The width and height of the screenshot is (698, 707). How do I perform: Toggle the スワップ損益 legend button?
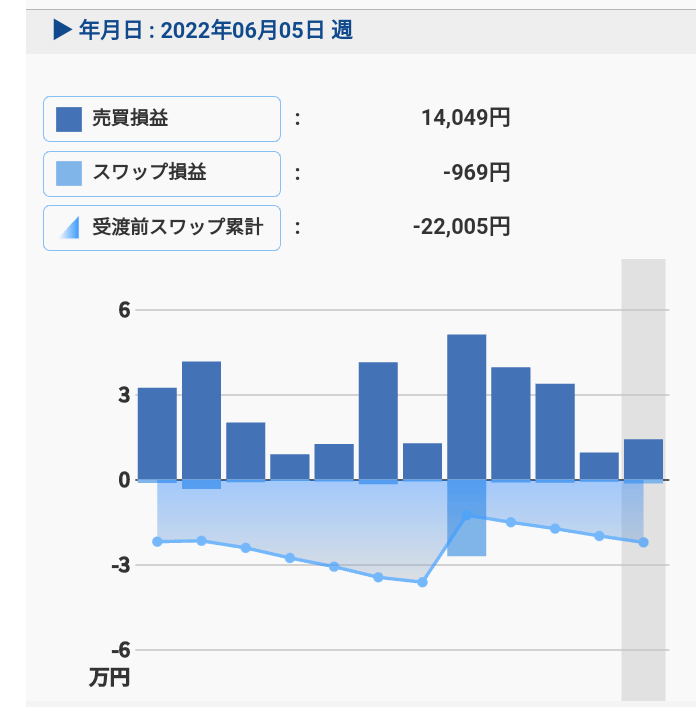pyautogui.click(x=161, y=173)
